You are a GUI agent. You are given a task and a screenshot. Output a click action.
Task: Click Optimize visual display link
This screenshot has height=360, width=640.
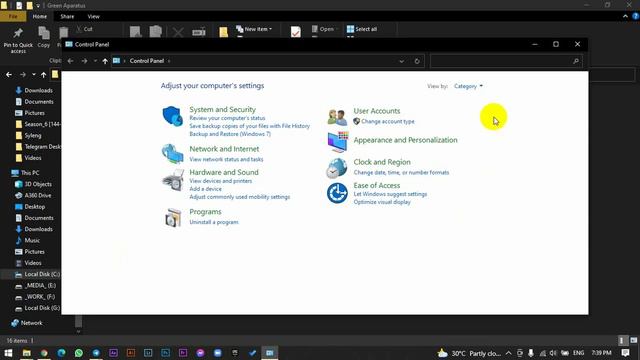tap(382, 202)
